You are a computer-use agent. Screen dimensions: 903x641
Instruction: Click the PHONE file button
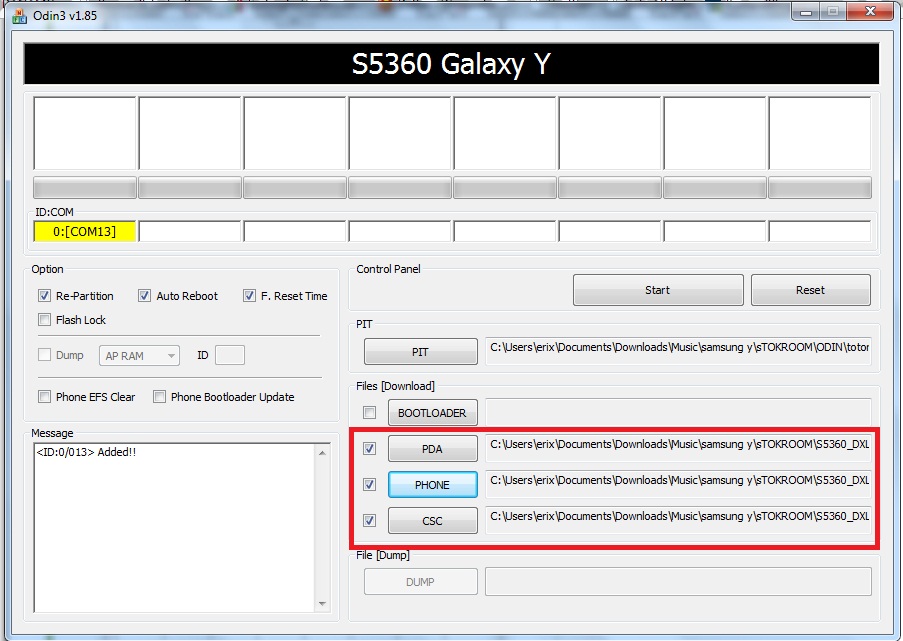click(432, 484)
